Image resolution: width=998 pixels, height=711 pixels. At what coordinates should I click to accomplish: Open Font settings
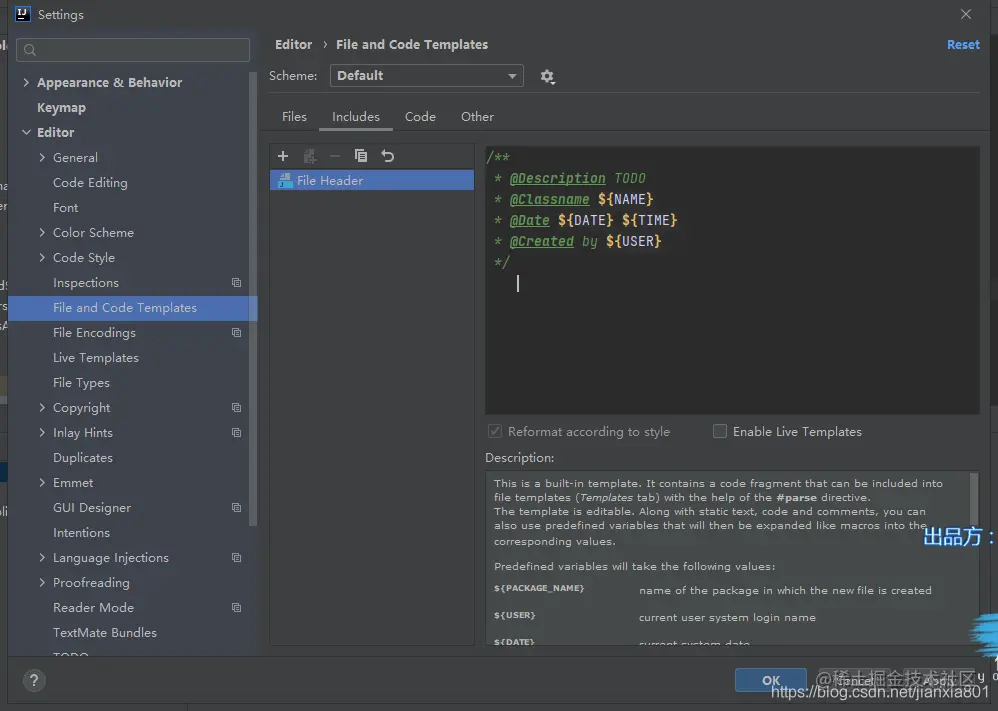[66, 208]
